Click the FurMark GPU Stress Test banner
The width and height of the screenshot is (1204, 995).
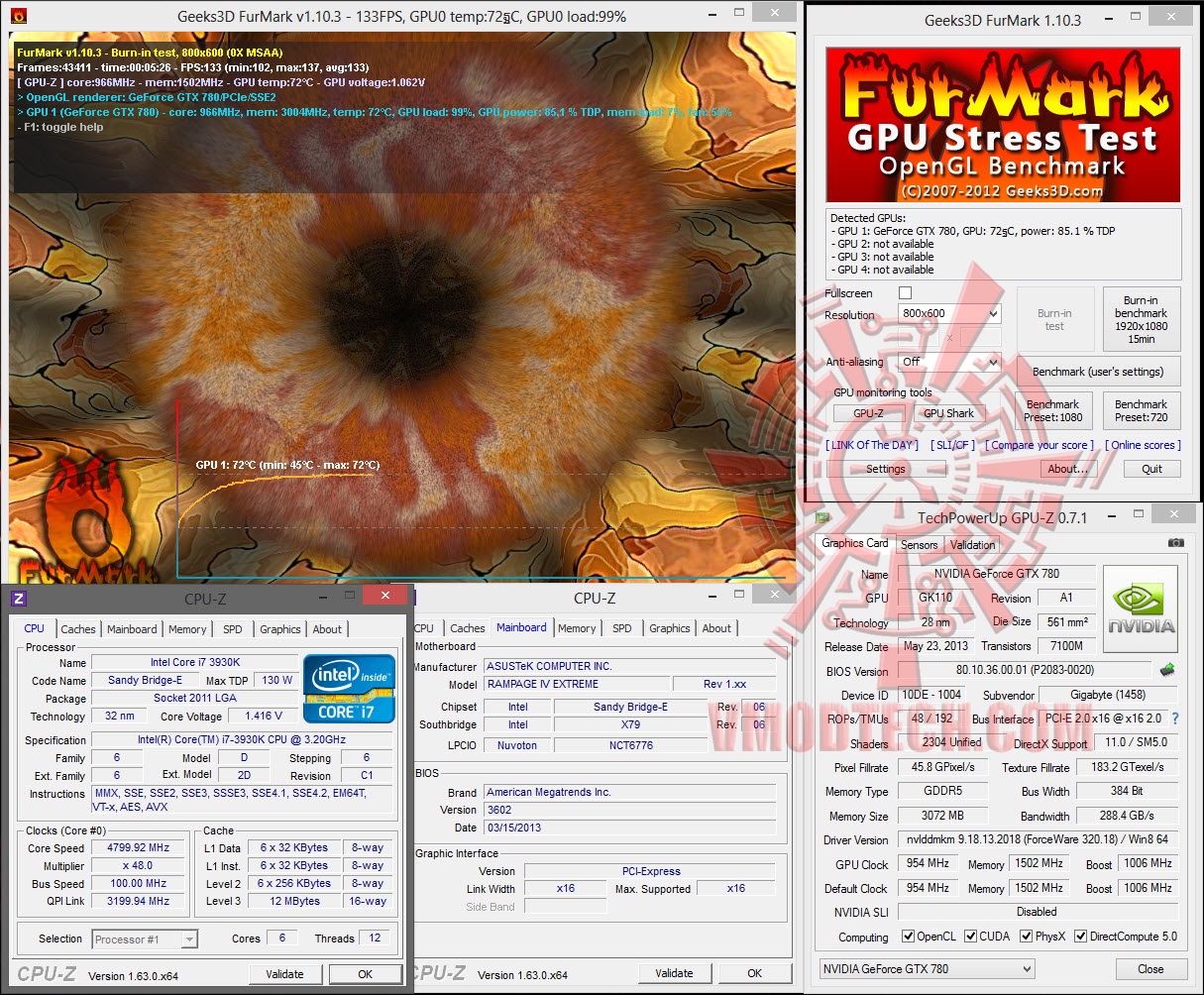1003,124
